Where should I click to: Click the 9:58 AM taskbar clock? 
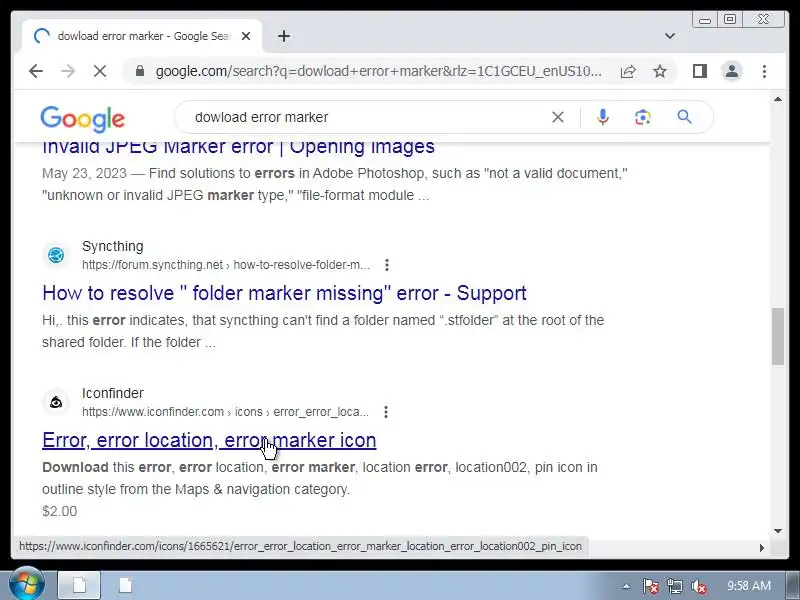(748, 586)
